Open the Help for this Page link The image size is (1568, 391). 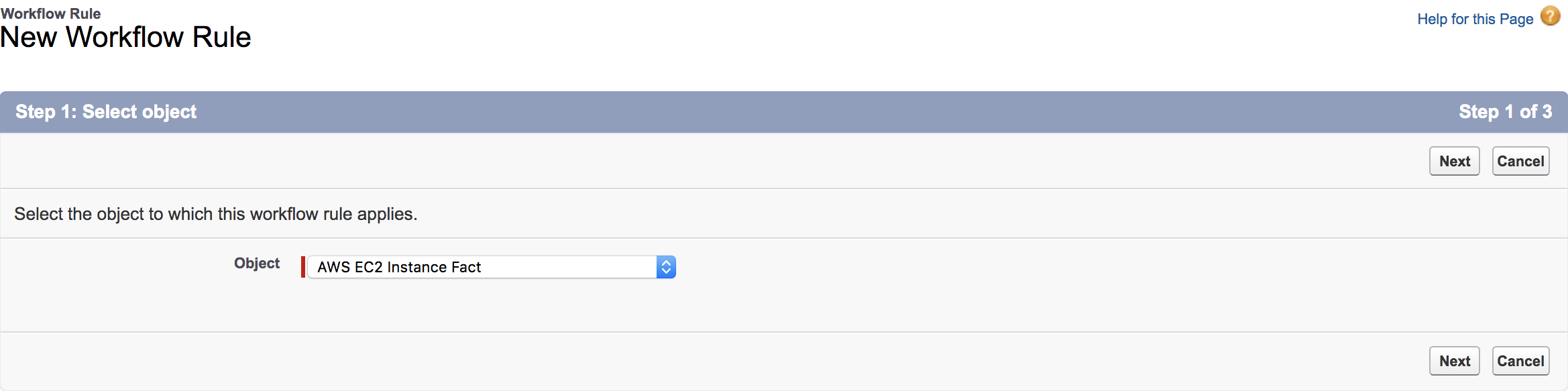(x=1475, y=19)
